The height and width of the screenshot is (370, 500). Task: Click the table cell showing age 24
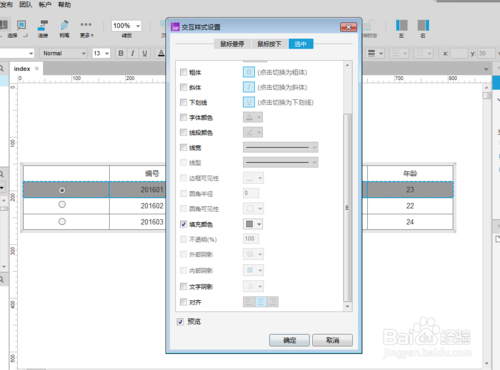point(410,222)
